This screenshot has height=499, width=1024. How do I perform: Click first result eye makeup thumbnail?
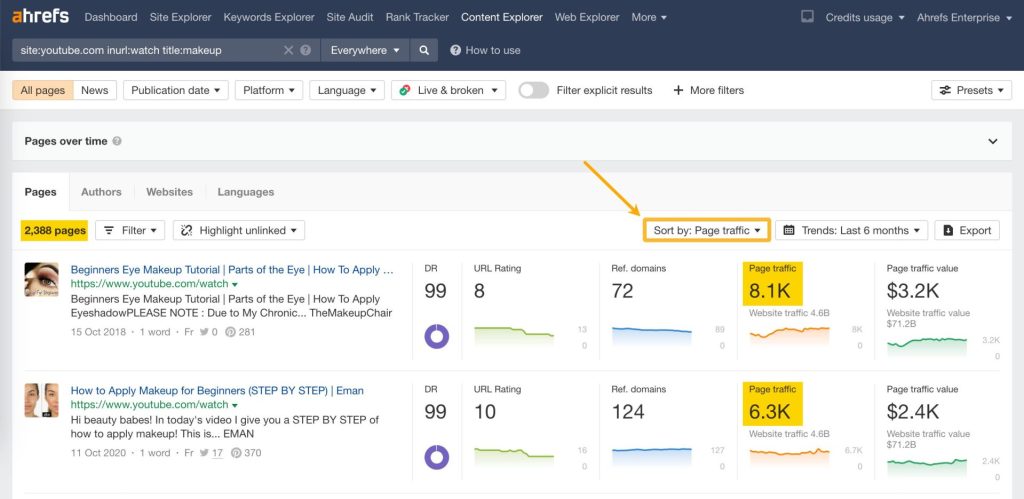[42, 280]
